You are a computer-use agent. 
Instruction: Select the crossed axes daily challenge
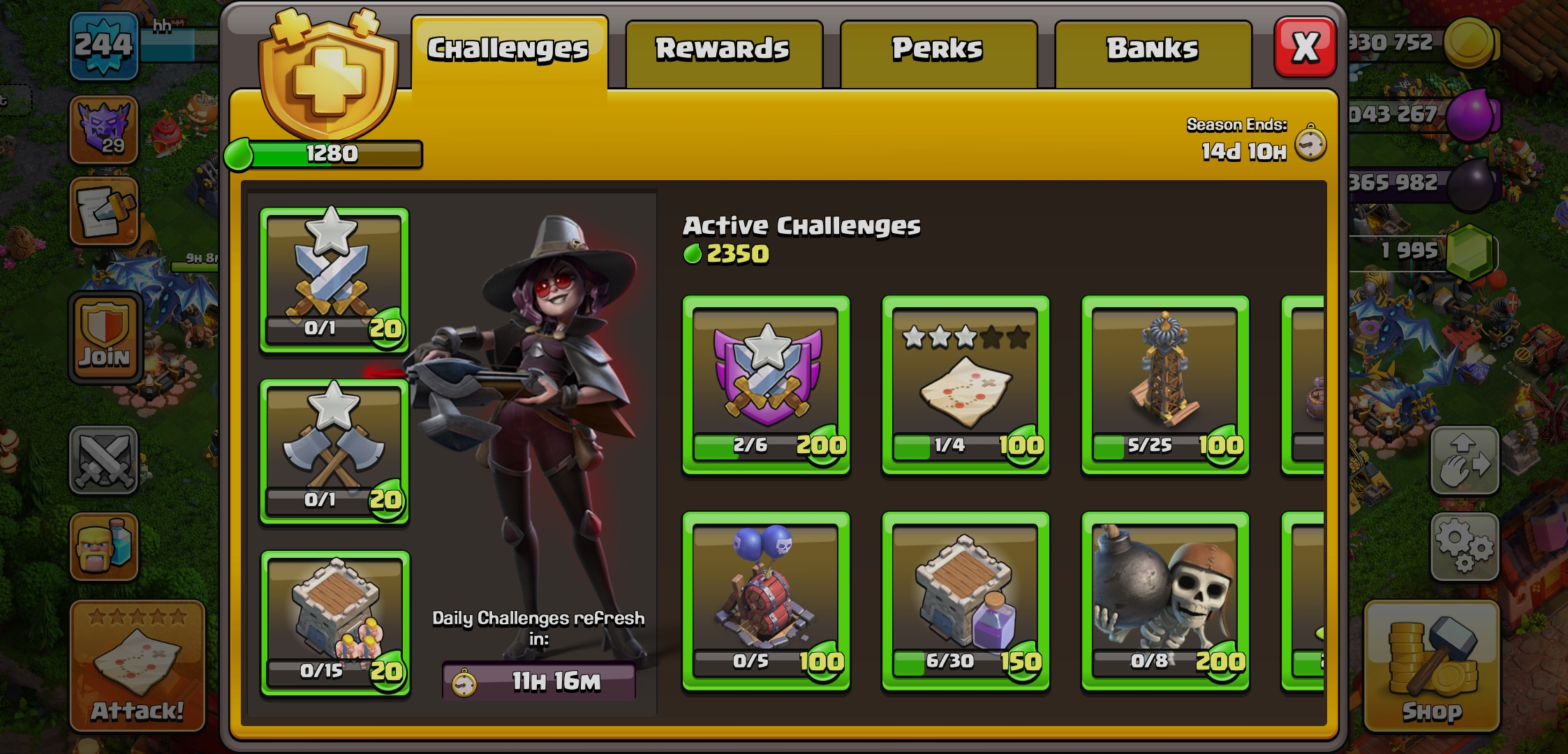(x=334, y=452)
